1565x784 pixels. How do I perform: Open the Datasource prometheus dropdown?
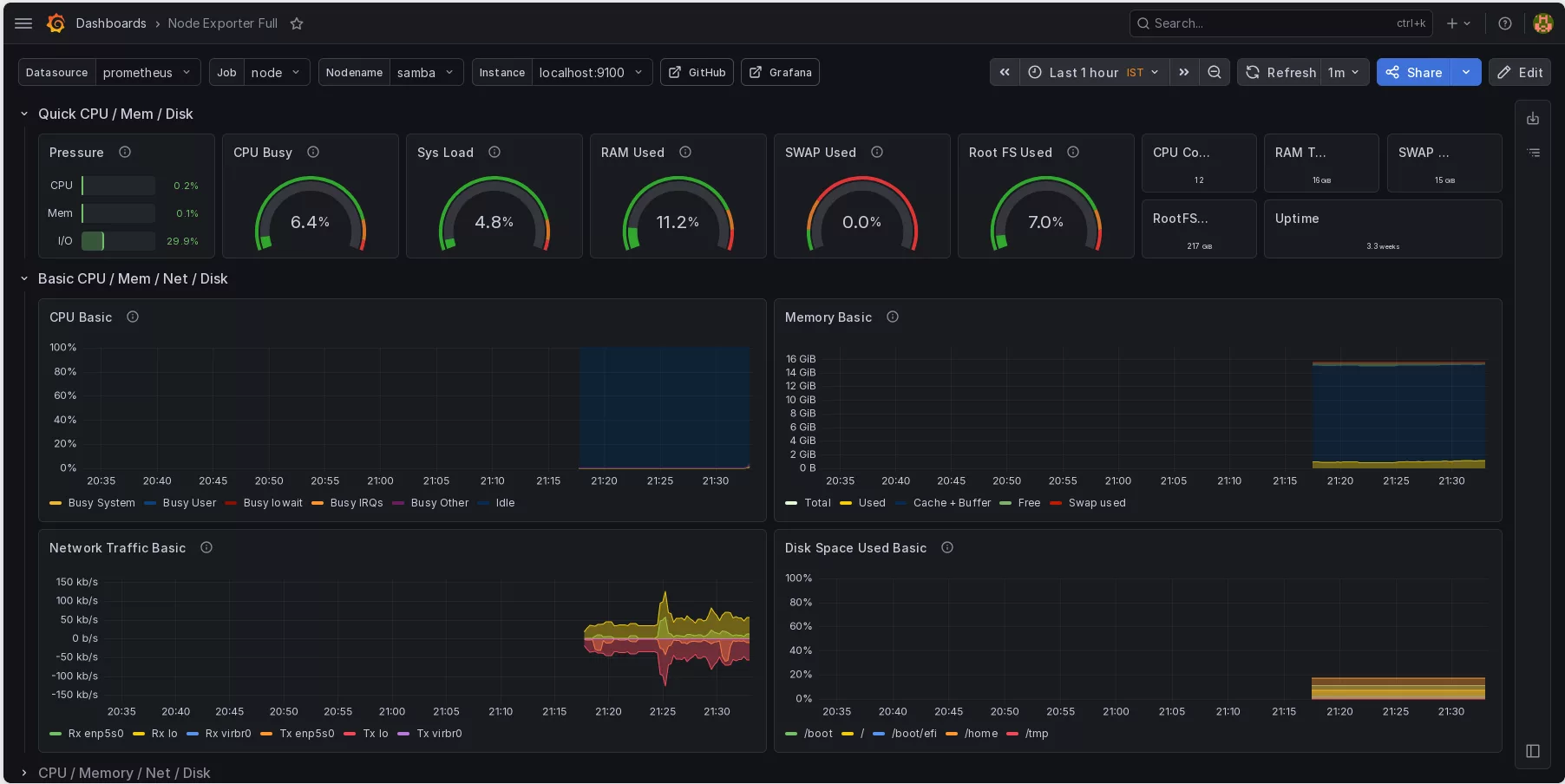(x=147, y=72)
